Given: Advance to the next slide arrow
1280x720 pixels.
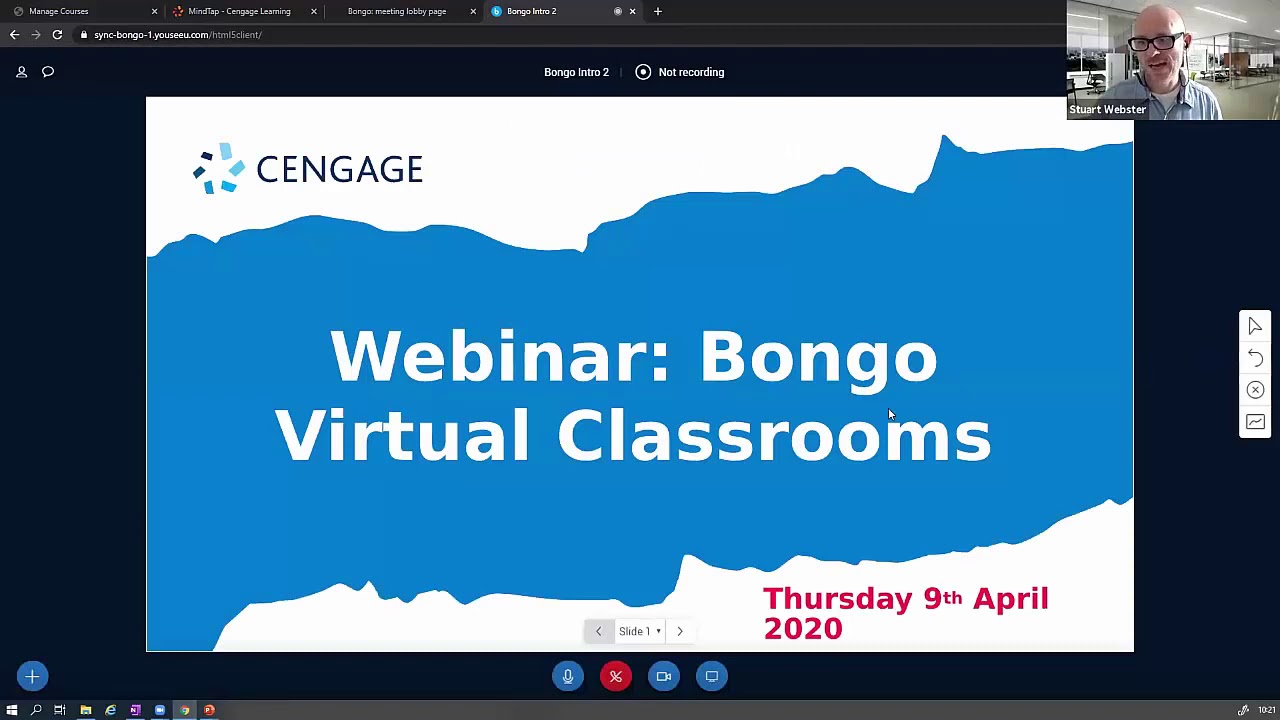Looking at the screenshot, I should (680, 631).
